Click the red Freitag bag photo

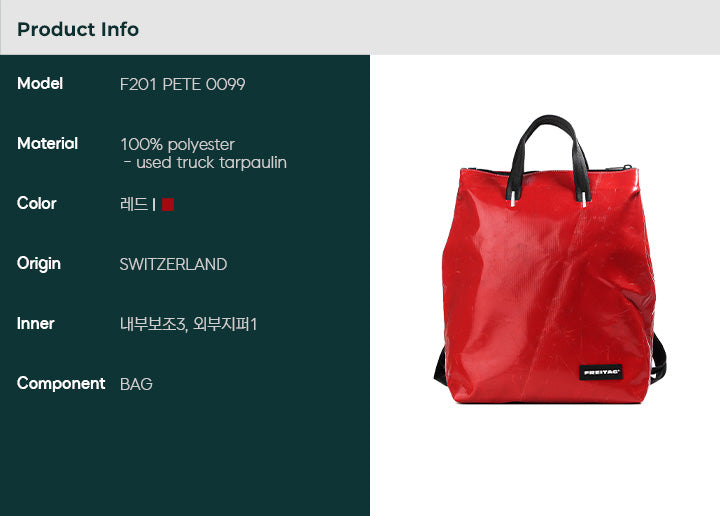point(550,260)
